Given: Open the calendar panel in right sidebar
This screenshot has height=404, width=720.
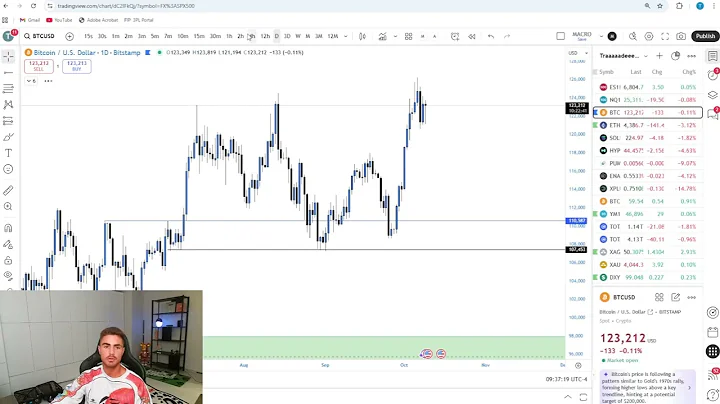Looking at the screenshot, I should (x=713, y=332).
